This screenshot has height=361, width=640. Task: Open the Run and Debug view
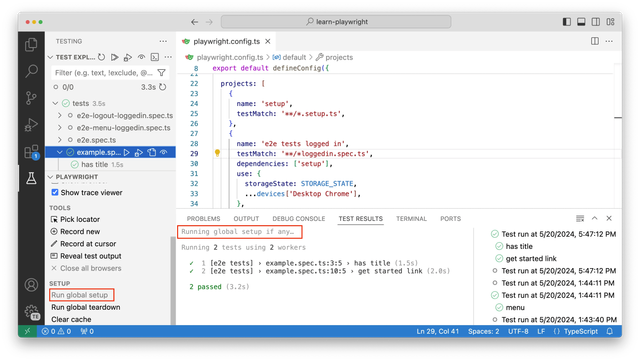click(31, 125)
